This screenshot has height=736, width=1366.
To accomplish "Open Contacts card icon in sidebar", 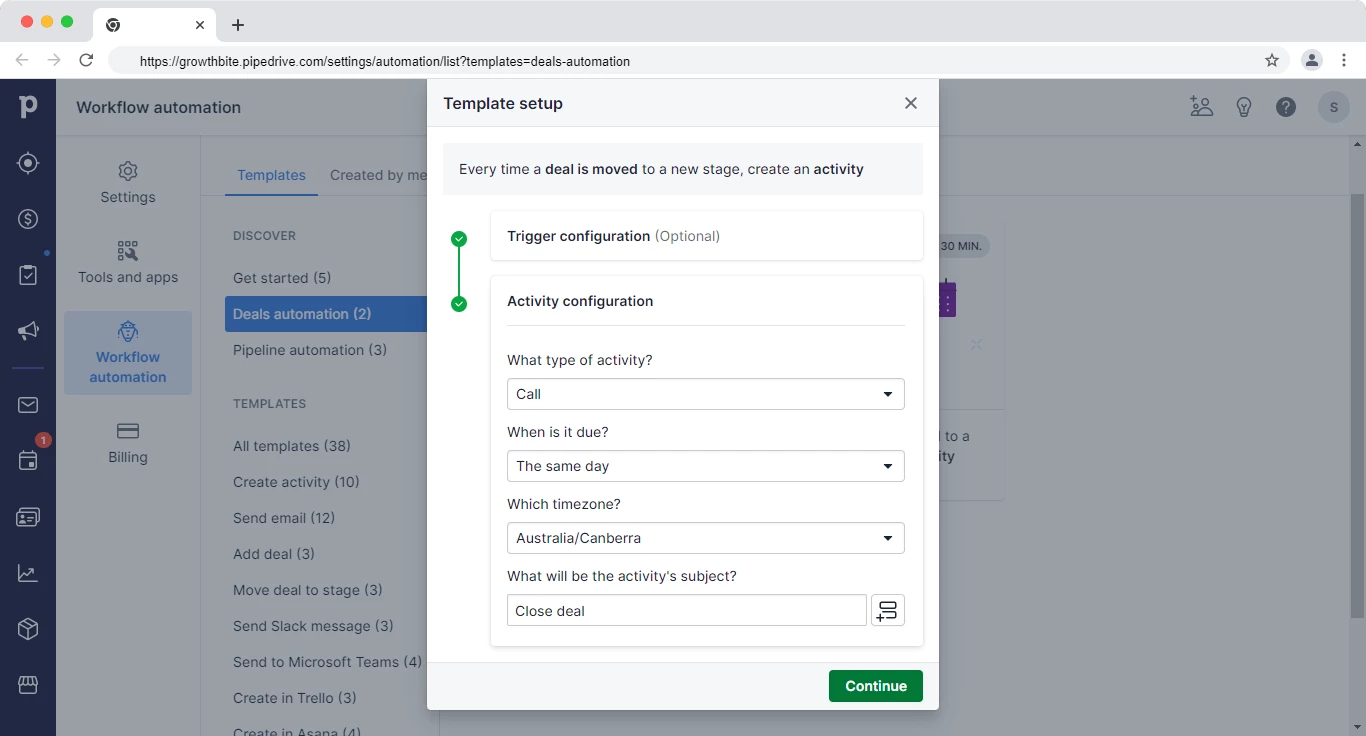I will pos(28,517).
